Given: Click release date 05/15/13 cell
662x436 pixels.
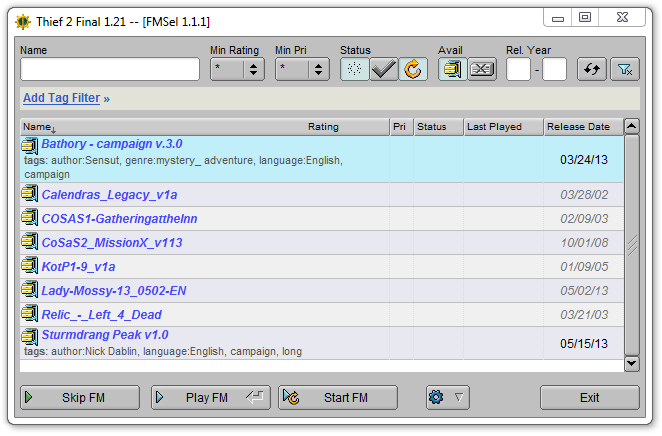Looking at the screenshot, I should pos(584,344).
